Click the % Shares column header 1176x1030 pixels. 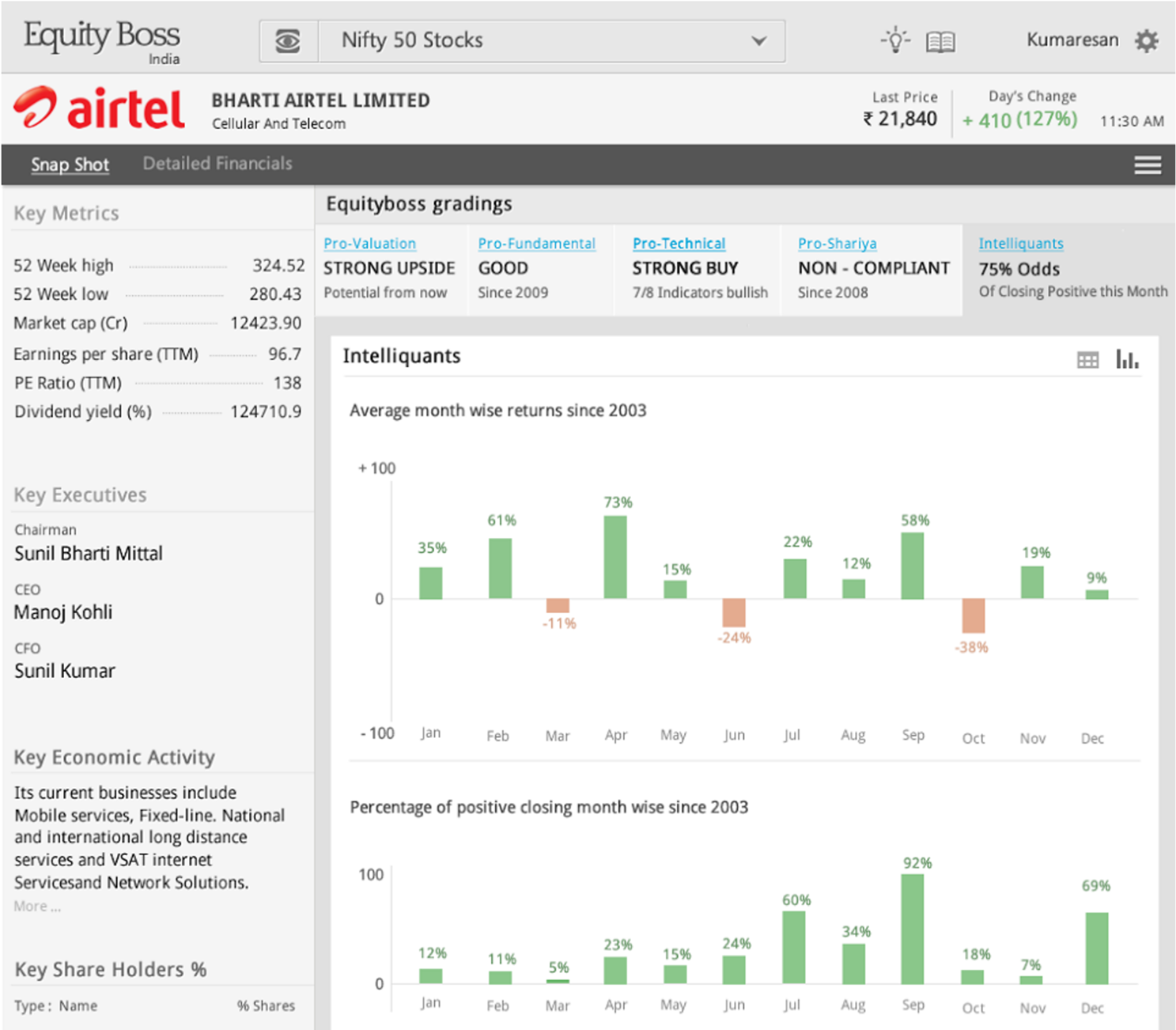click(266, 1005)
